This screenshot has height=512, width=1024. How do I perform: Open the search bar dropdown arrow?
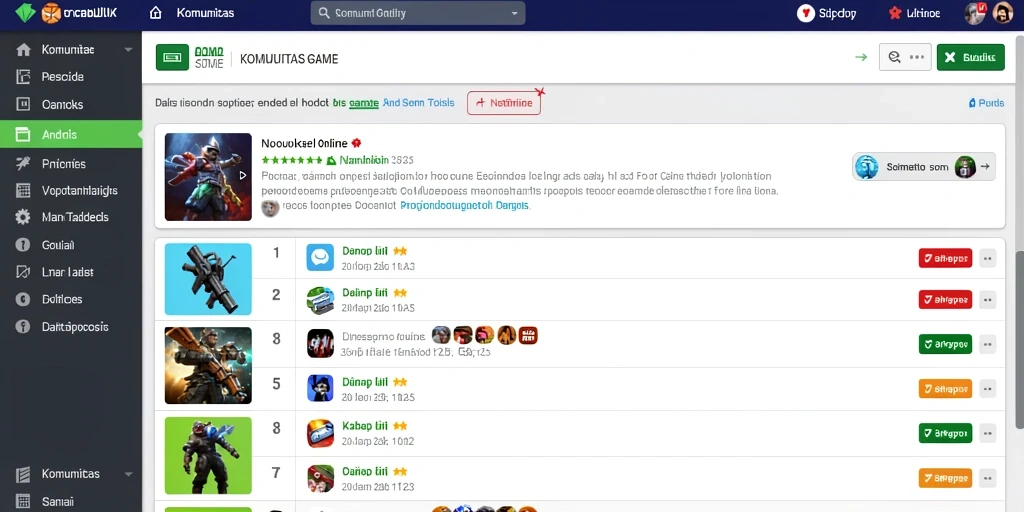[515, 13]
